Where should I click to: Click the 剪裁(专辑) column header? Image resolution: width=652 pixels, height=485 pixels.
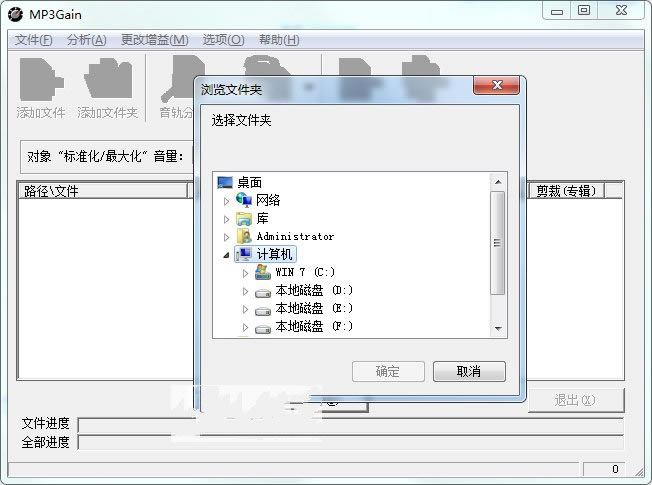tap(566, 191)
